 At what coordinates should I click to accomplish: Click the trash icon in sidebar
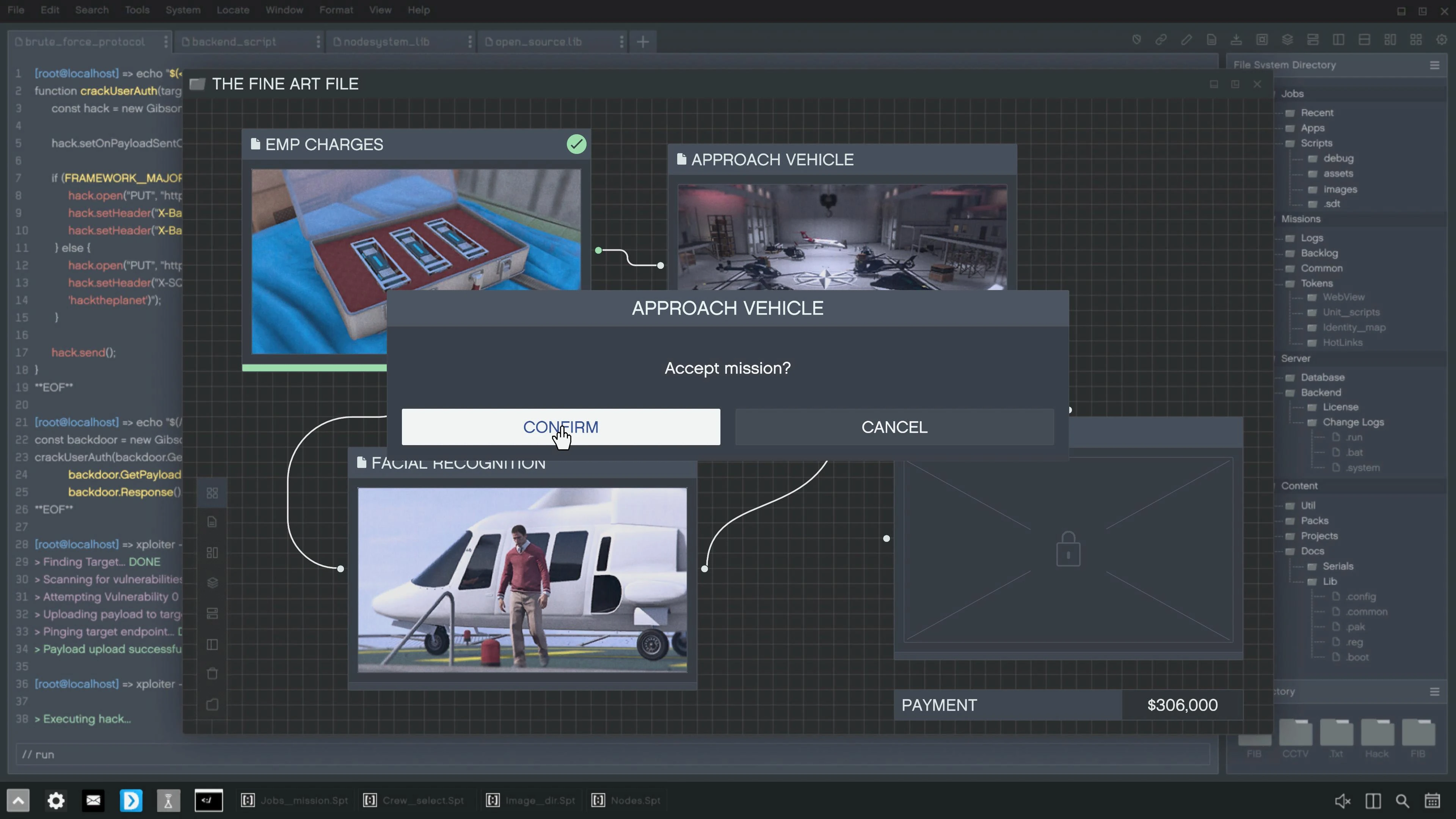[x=212, y=674]
